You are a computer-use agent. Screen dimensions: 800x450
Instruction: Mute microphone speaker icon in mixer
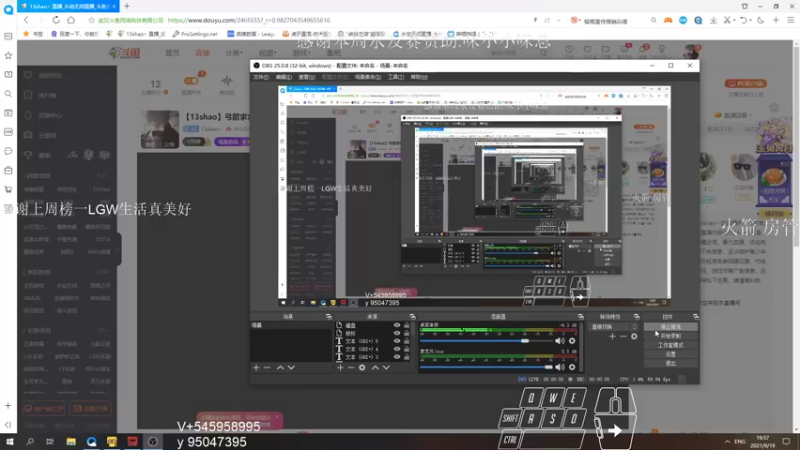560,367
